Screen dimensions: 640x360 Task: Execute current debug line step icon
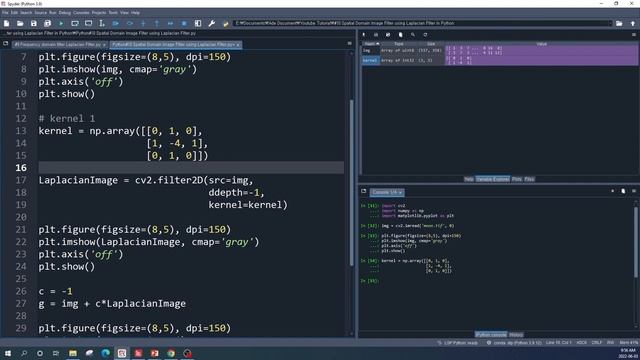point(130,24)
